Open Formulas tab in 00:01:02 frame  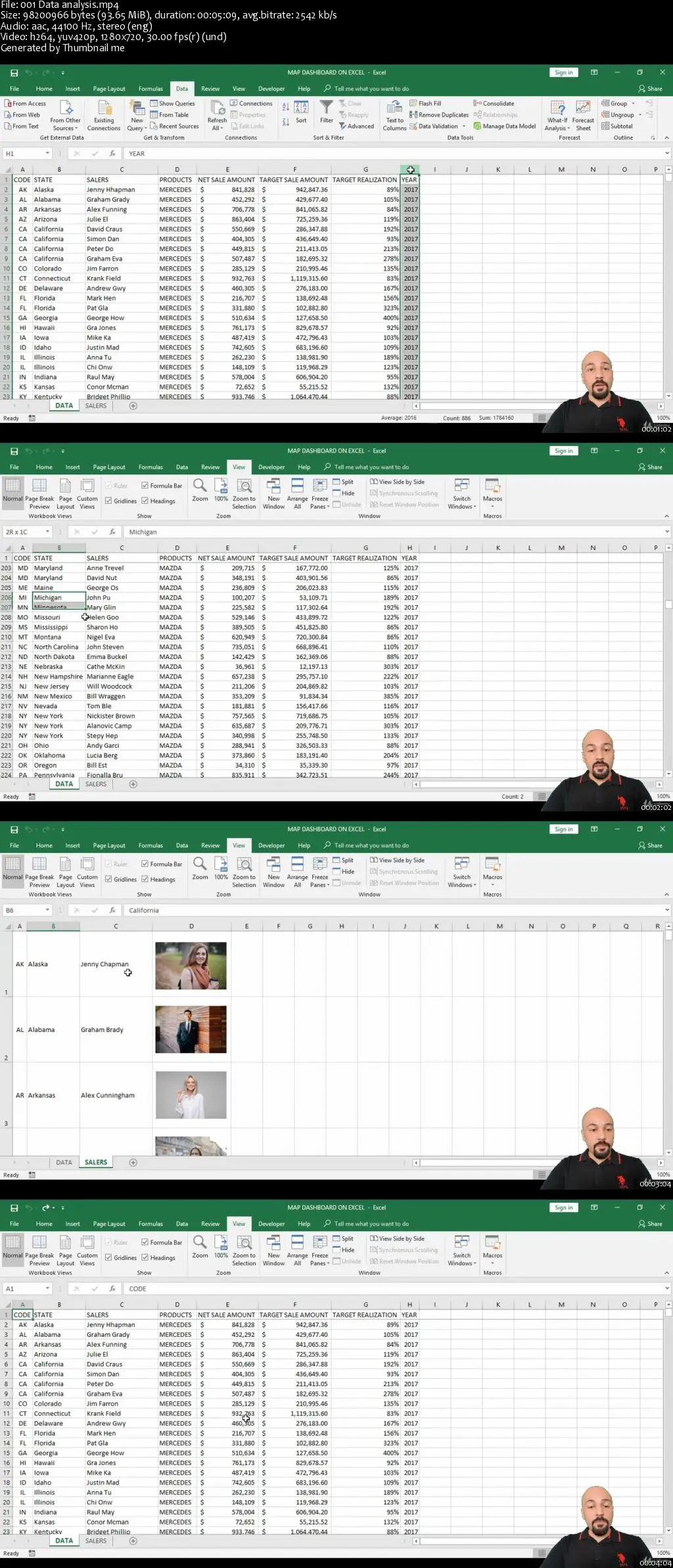click(151, 89)
